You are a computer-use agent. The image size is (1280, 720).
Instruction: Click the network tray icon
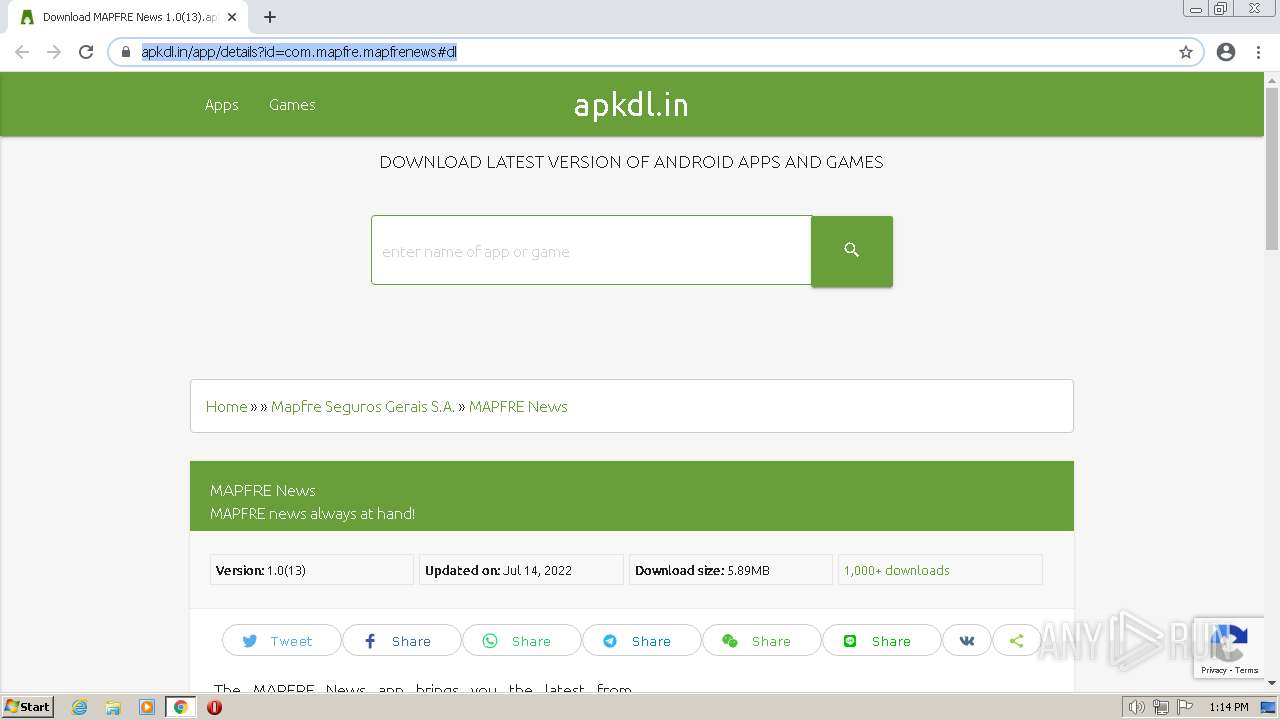pyautogui.click(x=1160, y=707)
